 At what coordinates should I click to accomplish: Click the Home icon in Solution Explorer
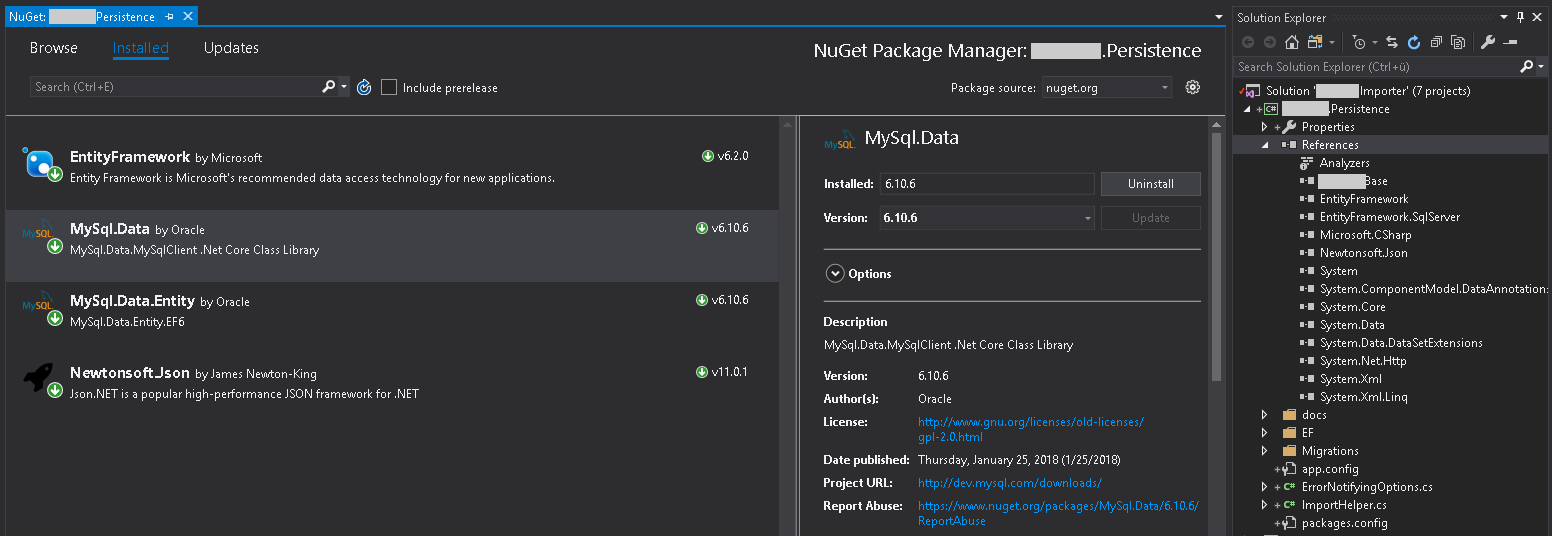(x=1291, y=42)
